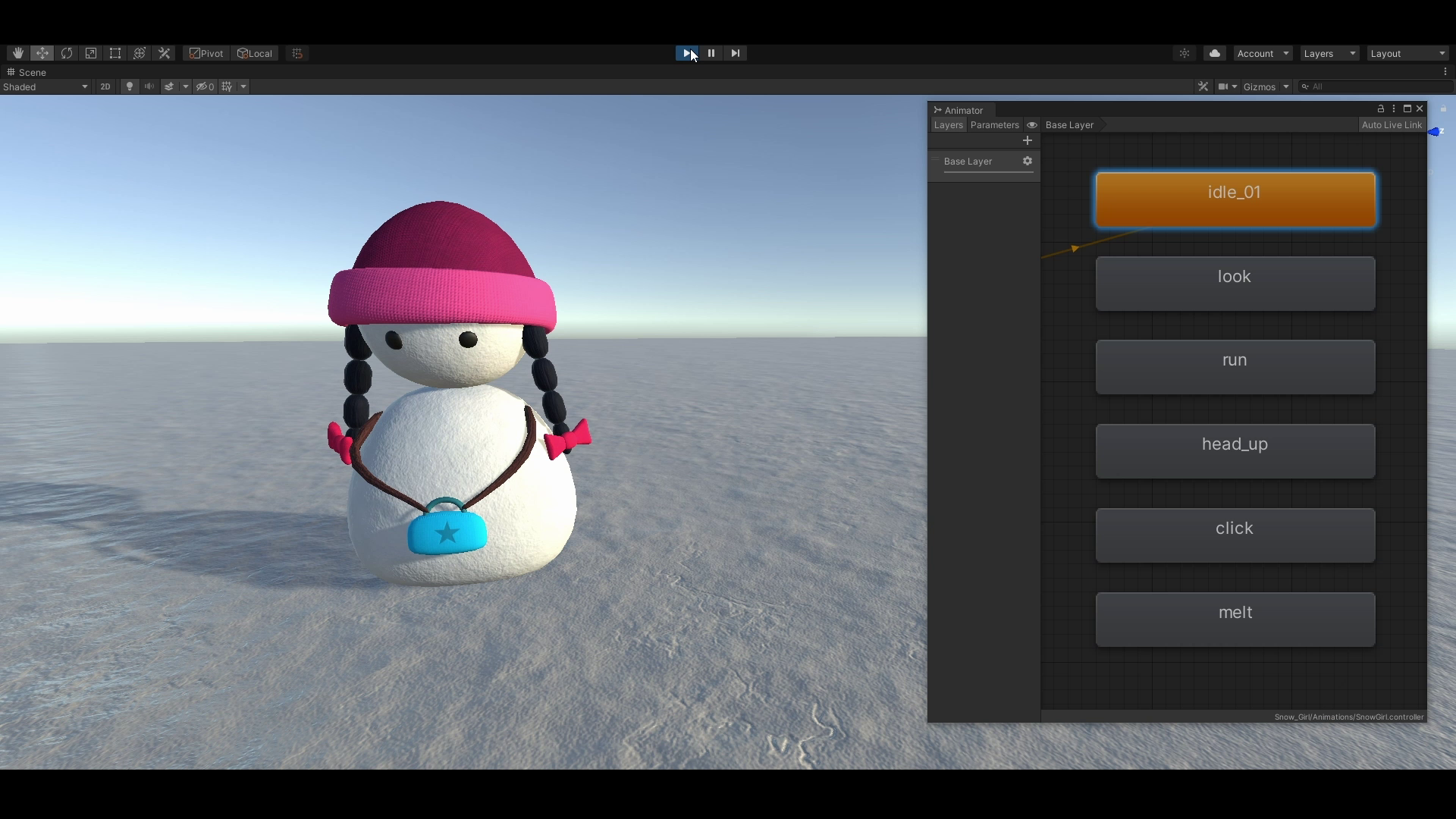Open the Layout dropdown
The width and height of the screenshot is (1456, 819).
[x=1408, y=53]
